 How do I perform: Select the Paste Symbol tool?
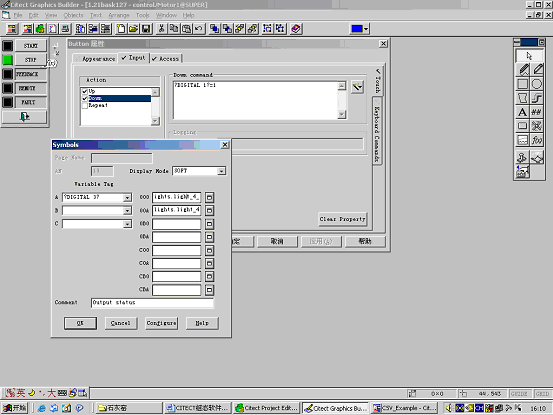[x=523, y=157]
